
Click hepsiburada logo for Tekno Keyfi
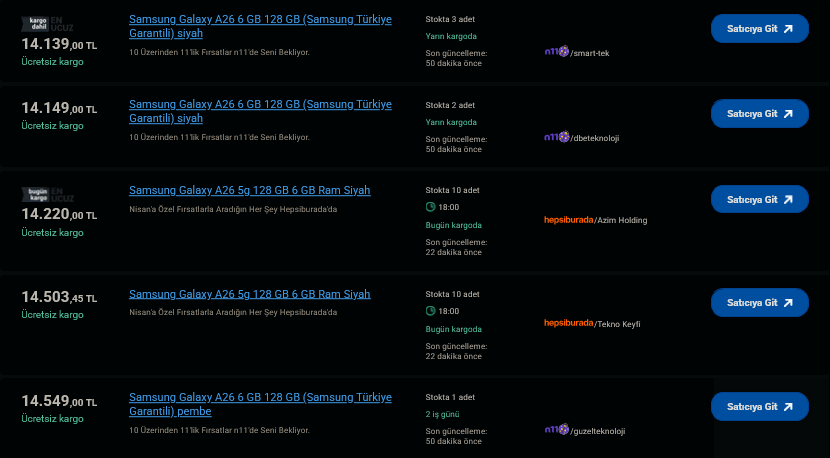569,323
